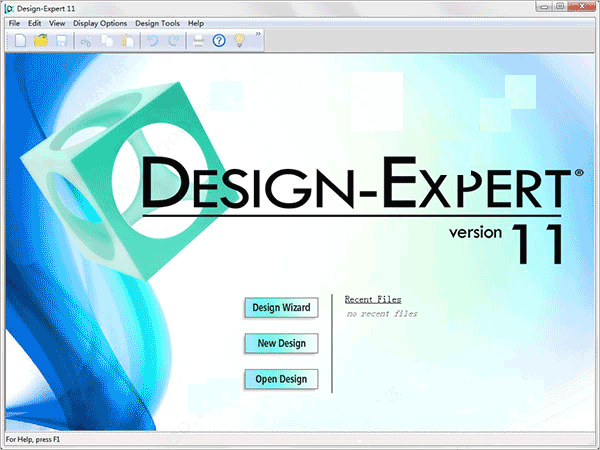This screenshot has height=450, width=600.
Task: Click the Redo arrow icon
Action: (174, 41)
